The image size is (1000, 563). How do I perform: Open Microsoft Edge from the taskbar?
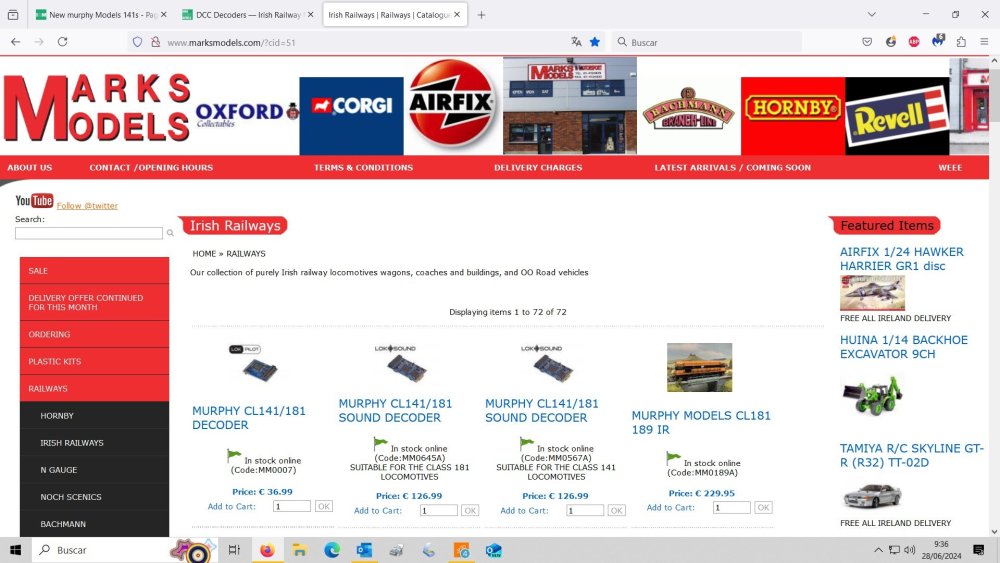332,550
